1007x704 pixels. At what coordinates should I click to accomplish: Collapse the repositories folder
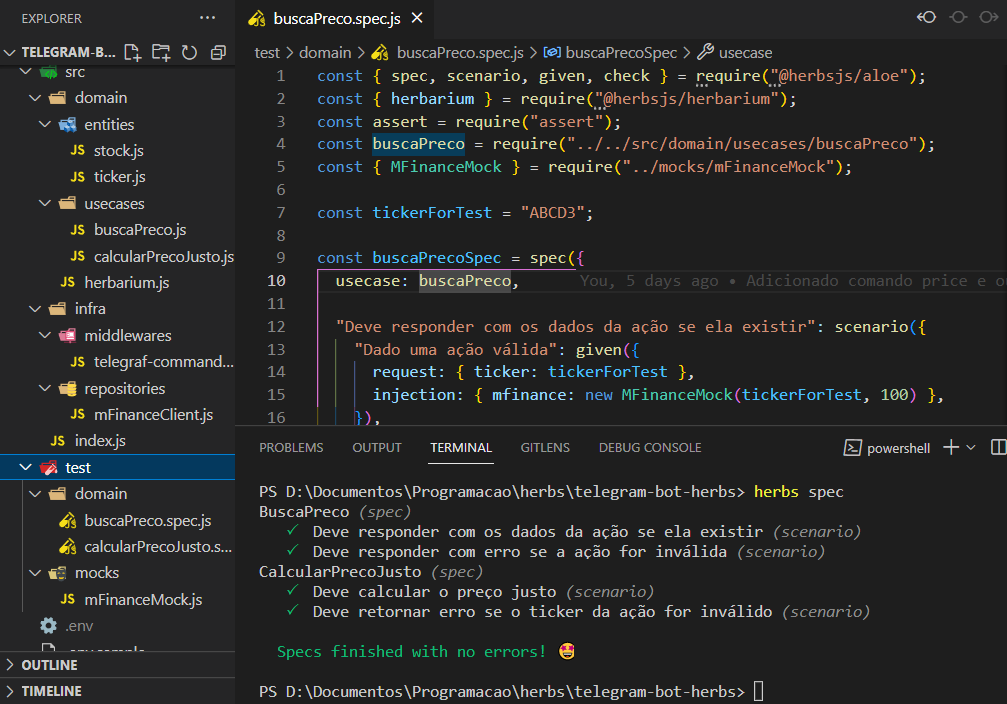(45, 388)
